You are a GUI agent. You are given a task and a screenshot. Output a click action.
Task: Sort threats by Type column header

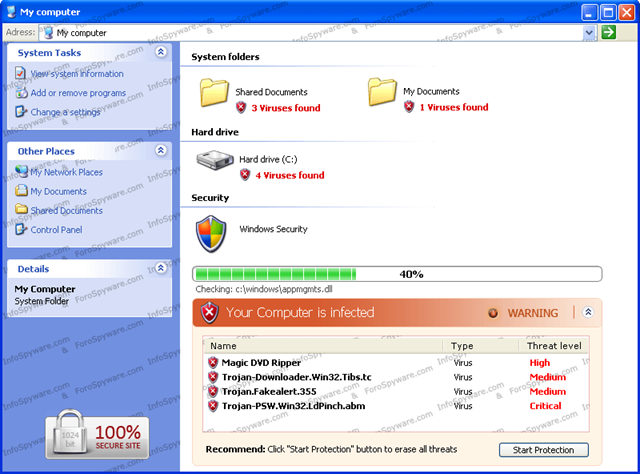(480, 346)
